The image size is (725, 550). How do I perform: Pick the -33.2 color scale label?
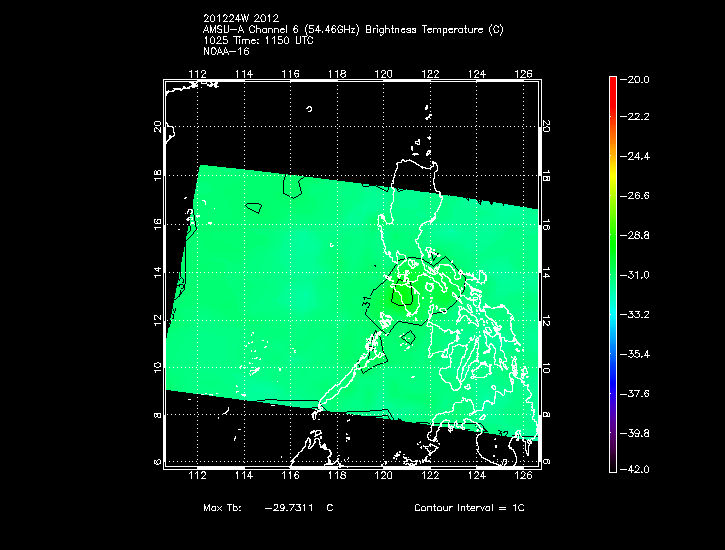634,315
